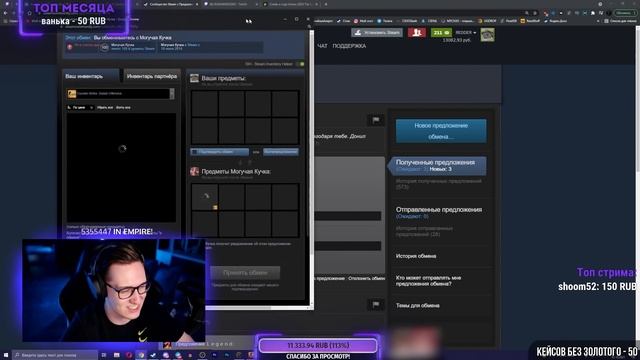Click the profile avatar in Steam header
Viewport: 640px width, 360px height.
487,35
